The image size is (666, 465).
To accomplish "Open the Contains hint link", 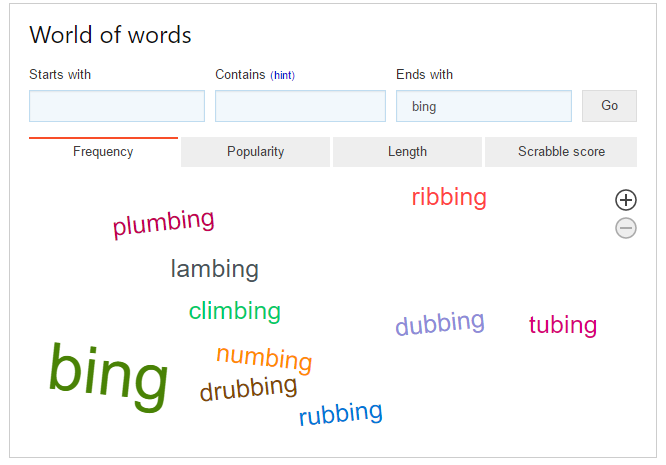I will 282,75.
